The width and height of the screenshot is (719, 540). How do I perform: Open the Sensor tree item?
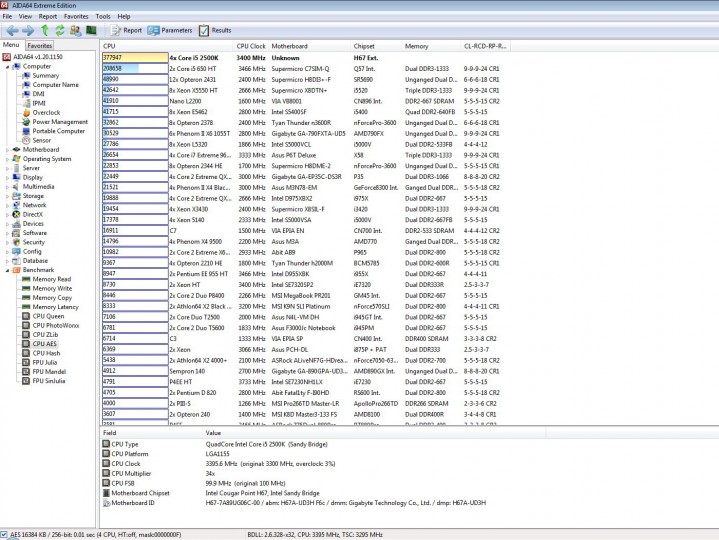tap(37, 140)
